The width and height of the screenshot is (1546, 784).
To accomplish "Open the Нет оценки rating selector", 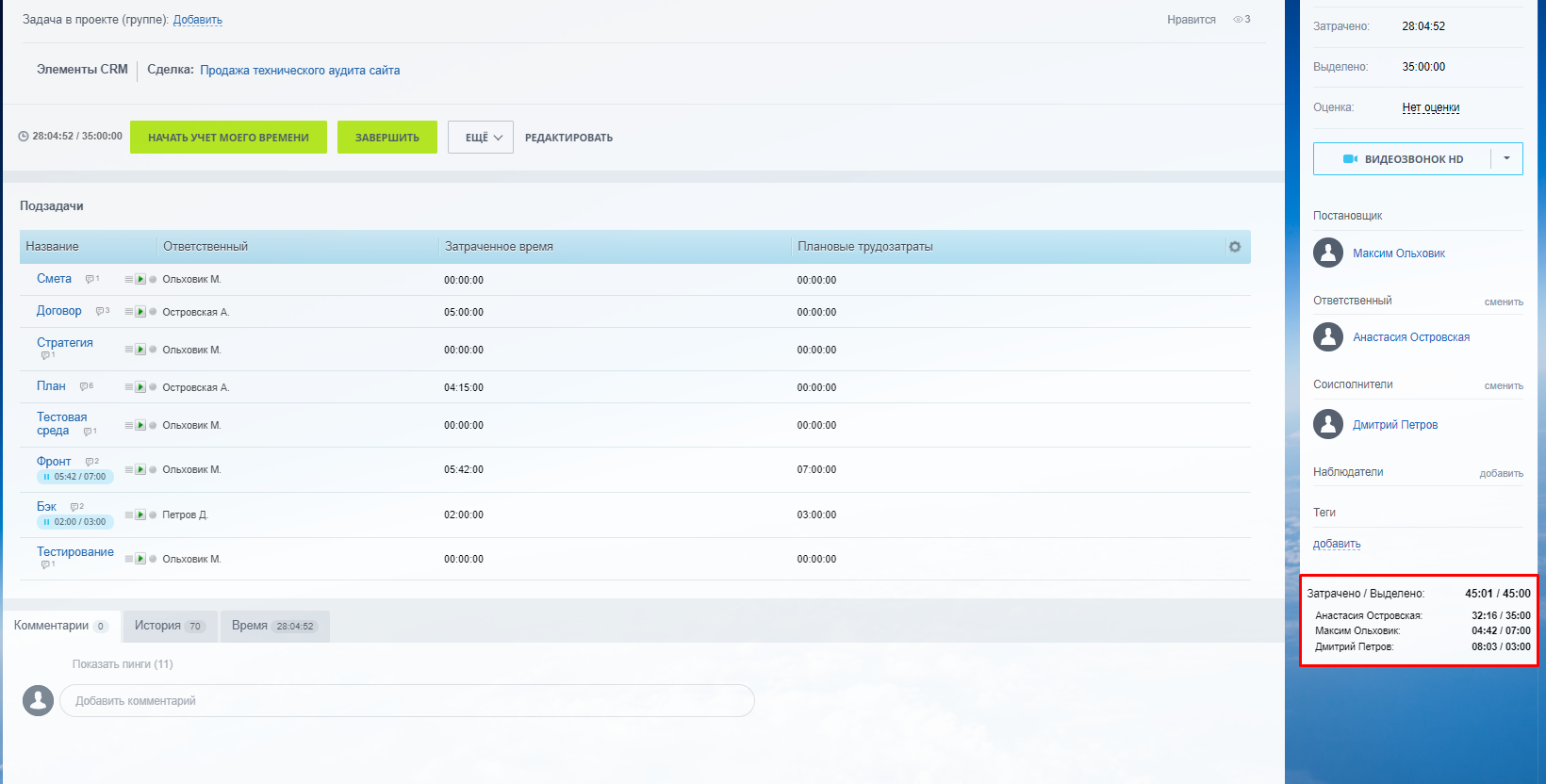I will tap(1430, 107).
